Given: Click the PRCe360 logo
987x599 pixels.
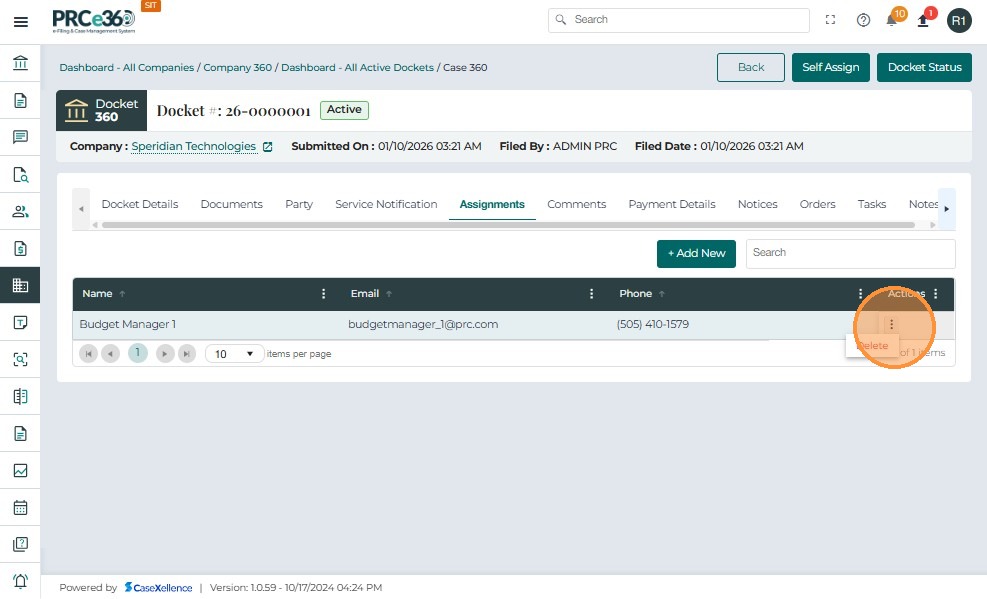Looking at the screenshot, I should pos(94,20).
